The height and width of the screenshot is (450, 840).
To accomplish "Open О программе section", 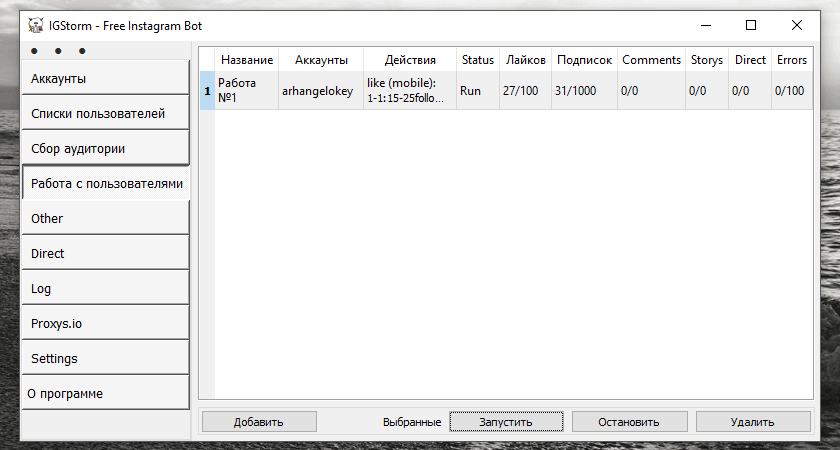I will [x=106, y=393].
